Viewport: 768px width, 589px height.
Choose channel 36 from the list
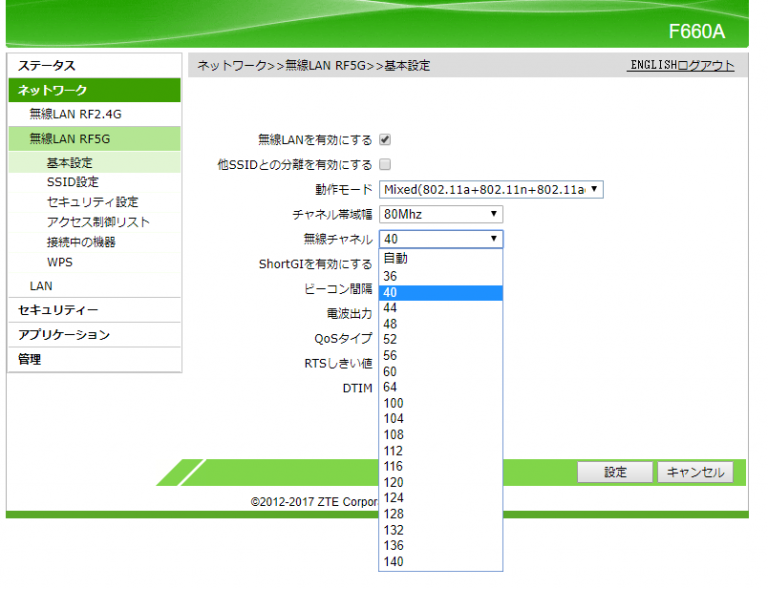tap(440, 276)
